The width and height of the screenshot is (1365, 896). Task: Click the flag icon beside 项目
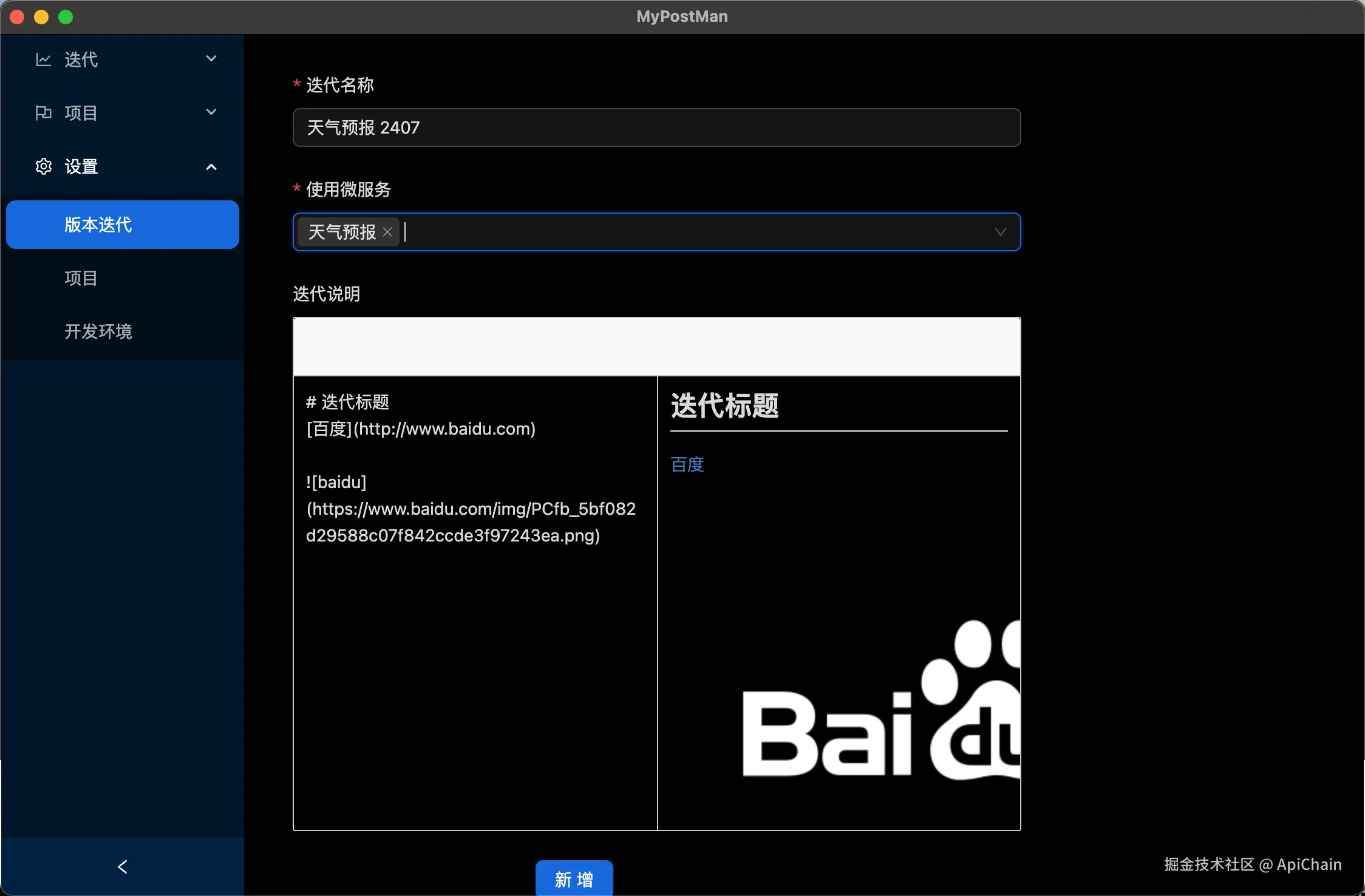pos(43,113)
